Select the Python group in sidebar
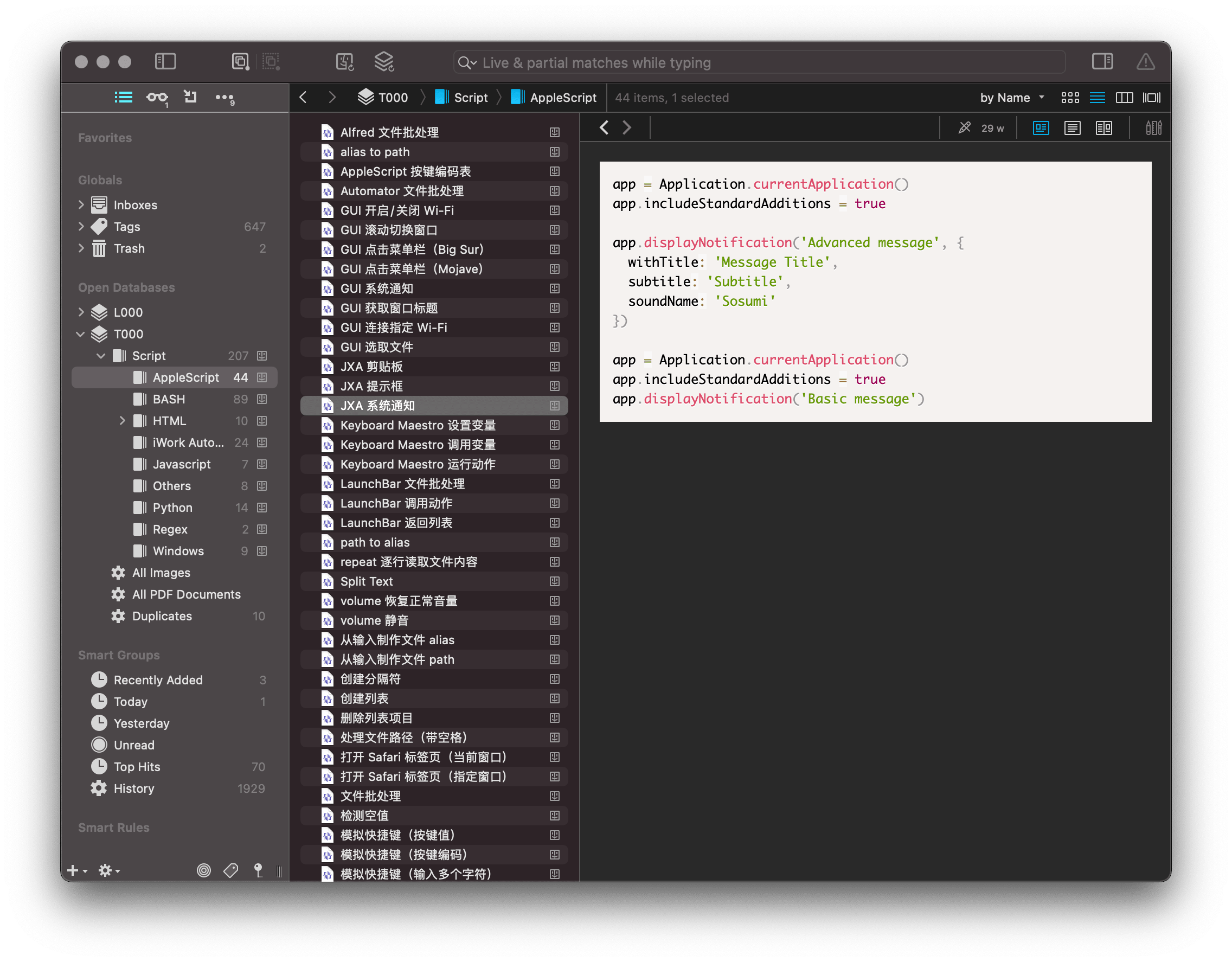This screenshot has width=1232, height=962. click(x=175, y=508)
